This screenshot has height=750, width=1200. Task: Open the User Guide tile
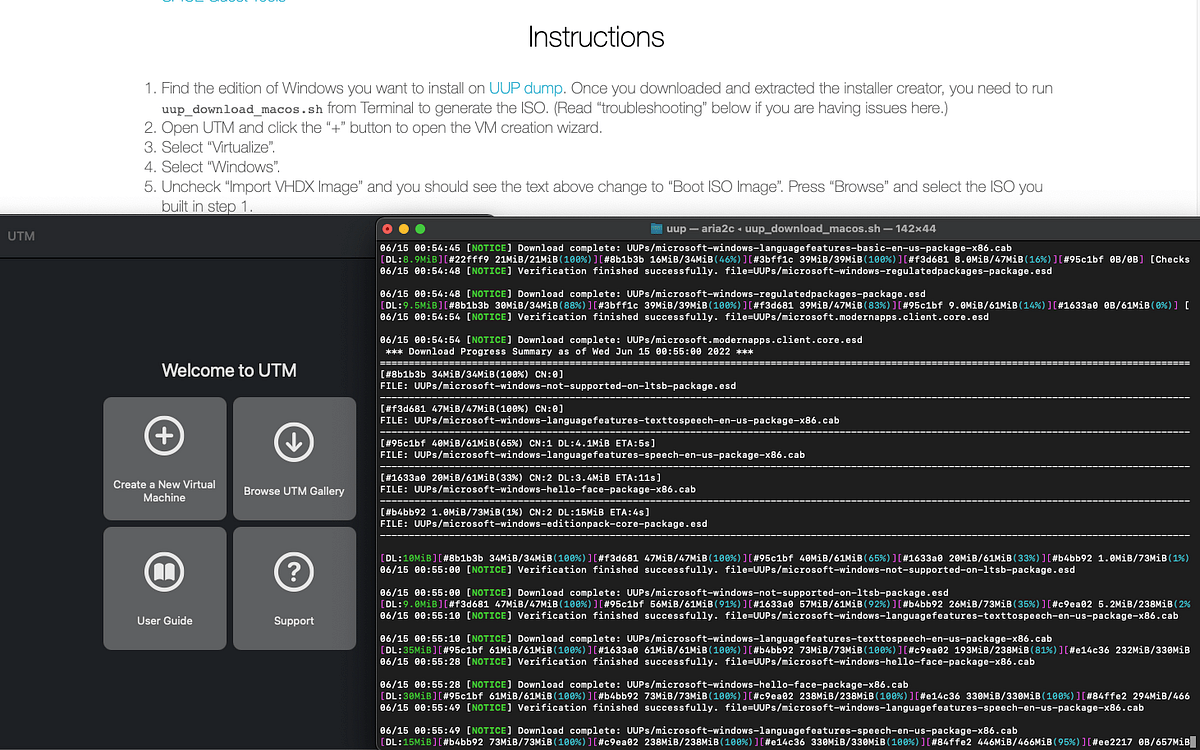tap(164, 588)
